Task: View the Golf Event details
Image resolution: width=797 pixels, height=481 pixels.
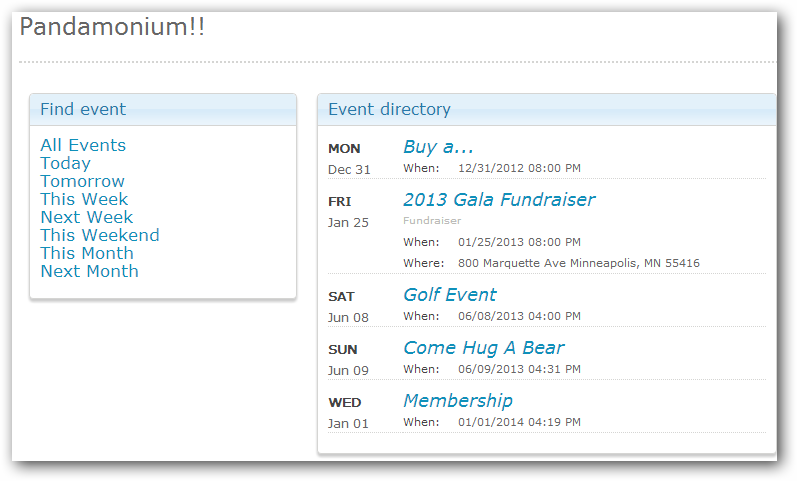Action: click(449, 295)
